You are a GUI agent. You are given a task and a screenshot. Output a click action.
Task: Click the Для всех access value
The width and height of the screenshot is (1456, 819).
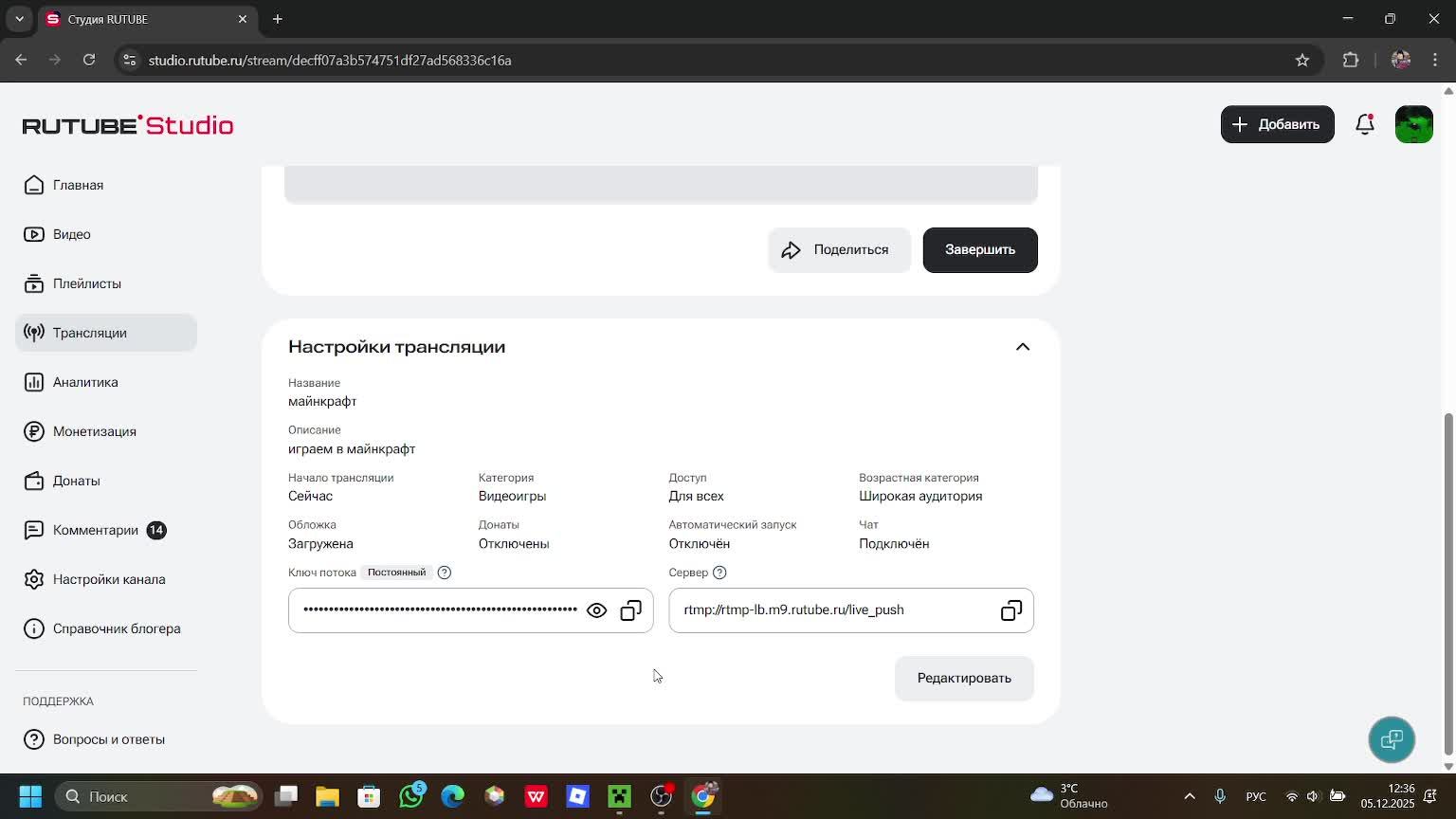coord(696,497)
